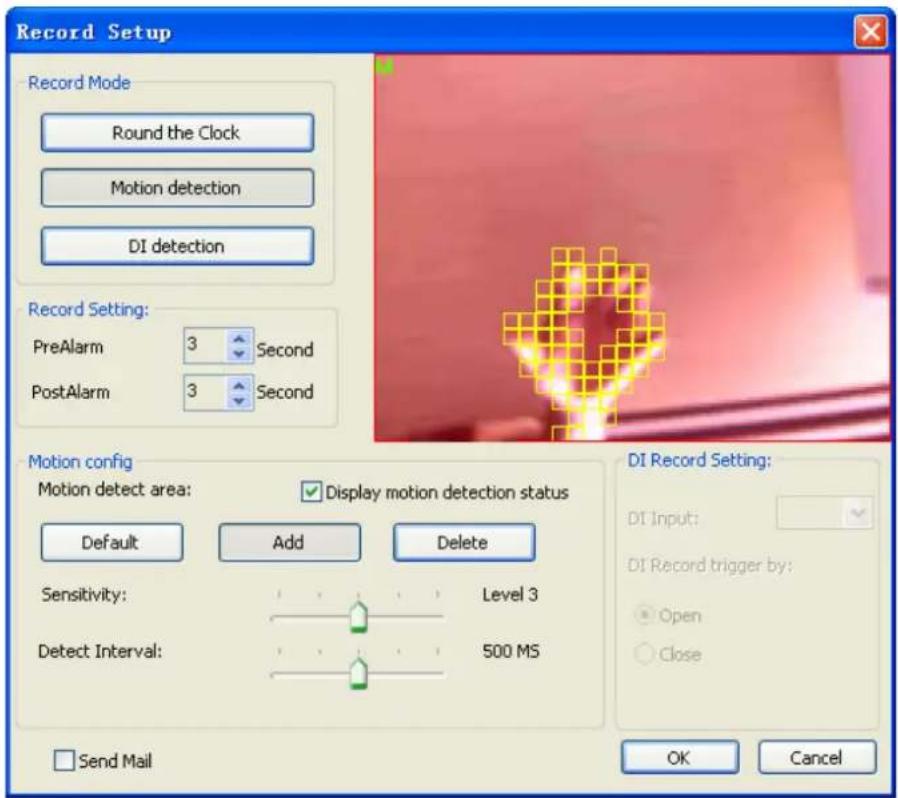Viewport: 898px width, 798px height.
Task: Confirm settings with OK button
Action: pos(679,757)
